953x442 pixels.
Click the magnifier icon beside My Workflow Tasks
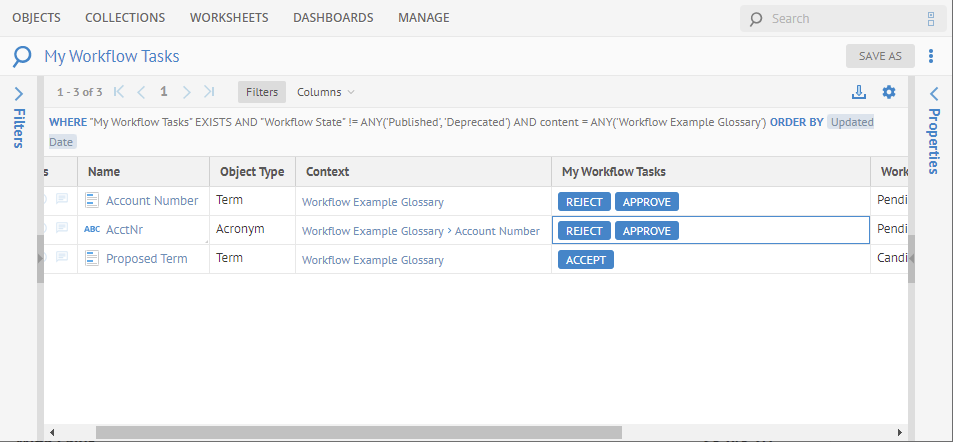pos(22,57)
